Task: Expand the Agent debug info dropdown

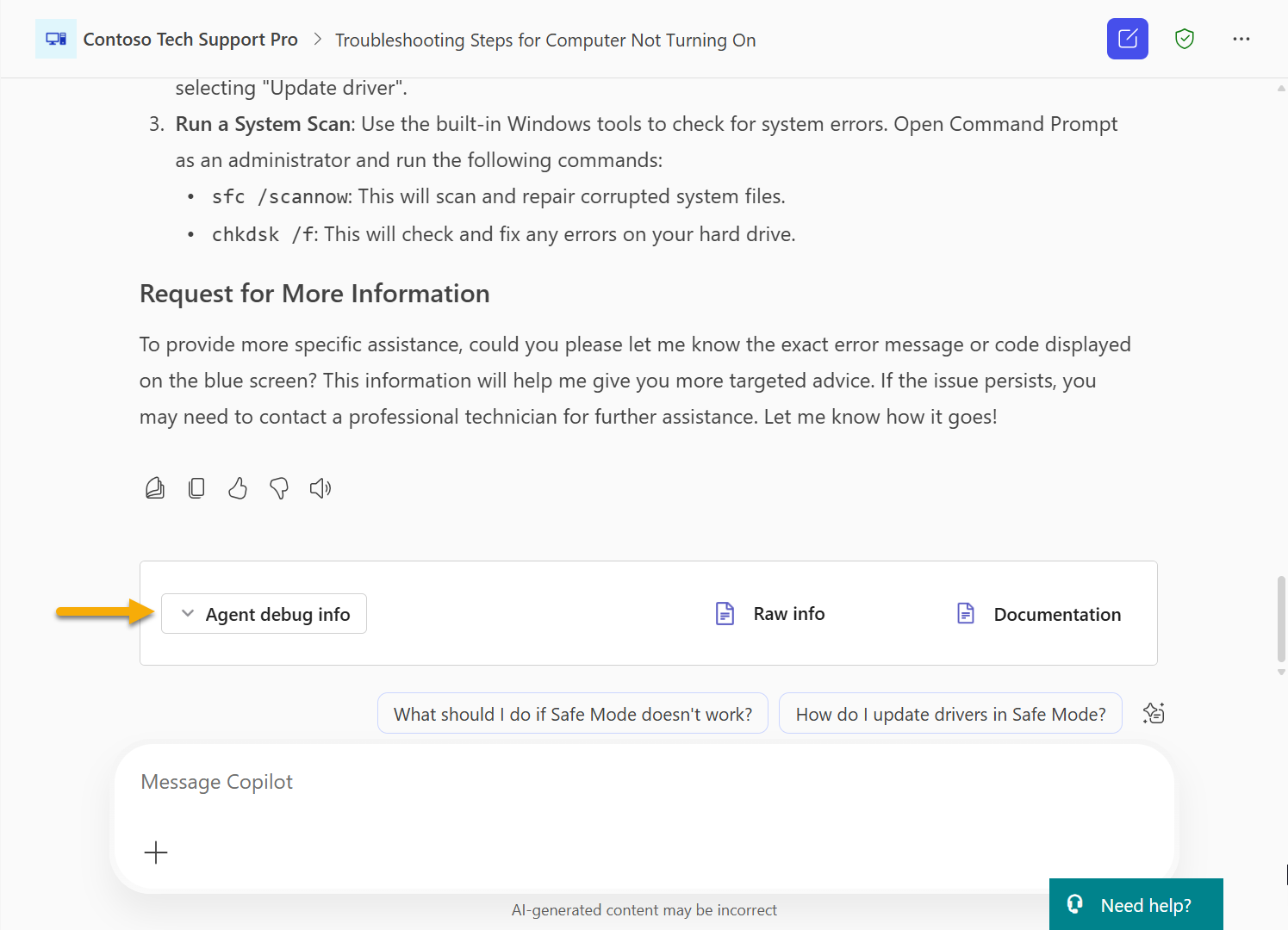Action: (x=264, y=614)
